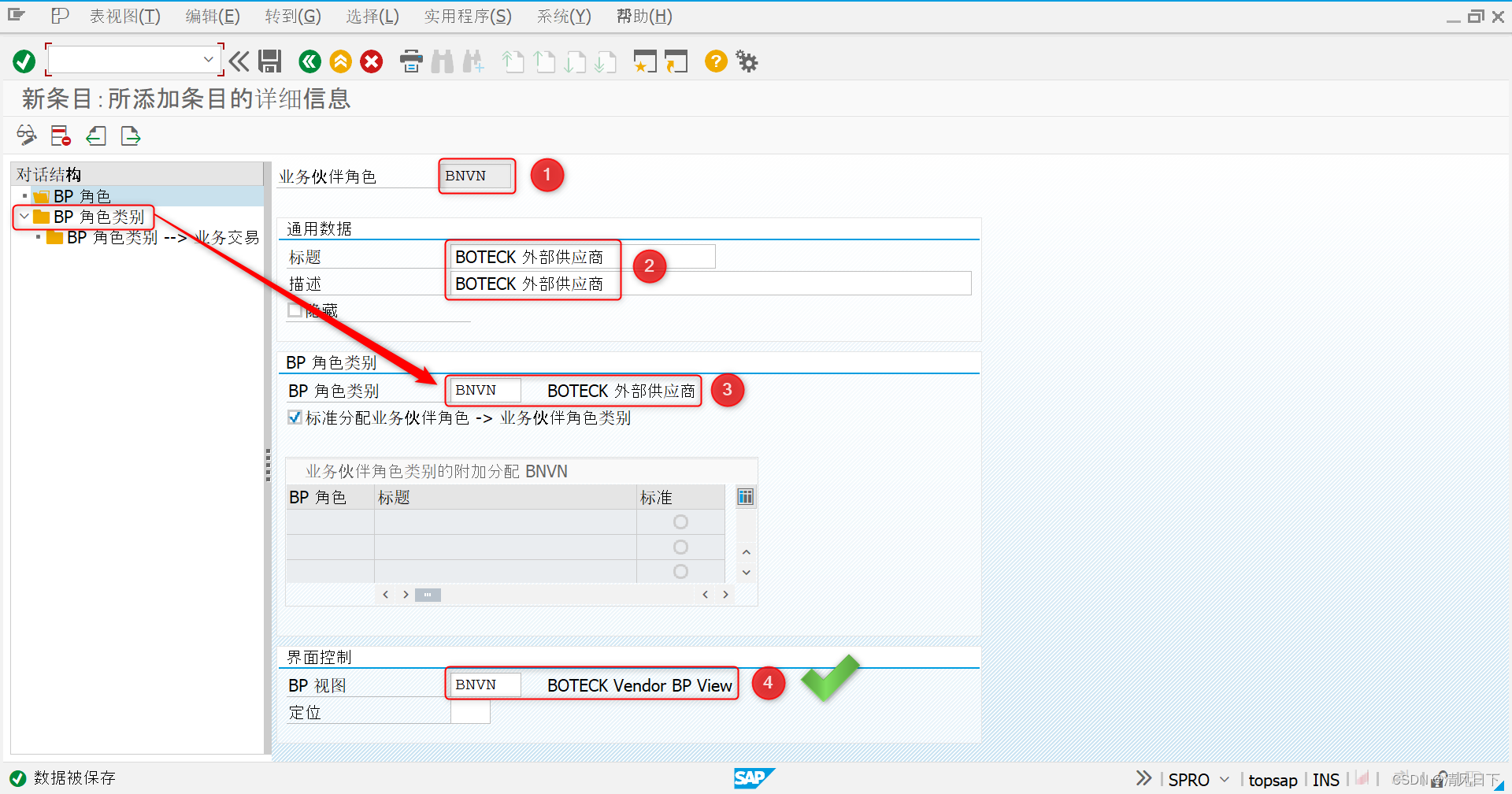Click the yellow Exit icon

click(x=340, y=61)
